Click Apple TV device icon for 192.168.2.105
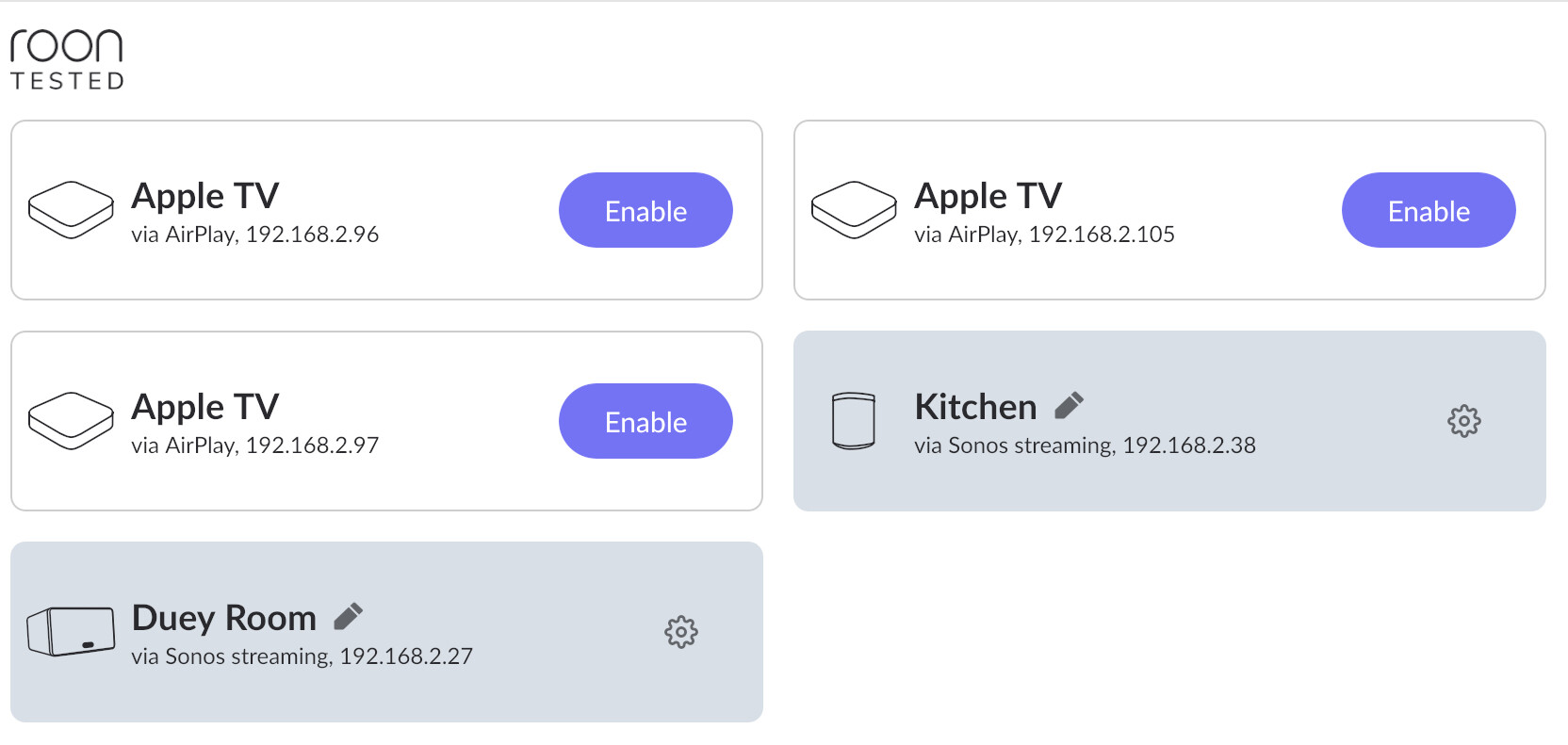Image resolution: width=1568 pixels, height=745 pixels. [x=854, y=210]
